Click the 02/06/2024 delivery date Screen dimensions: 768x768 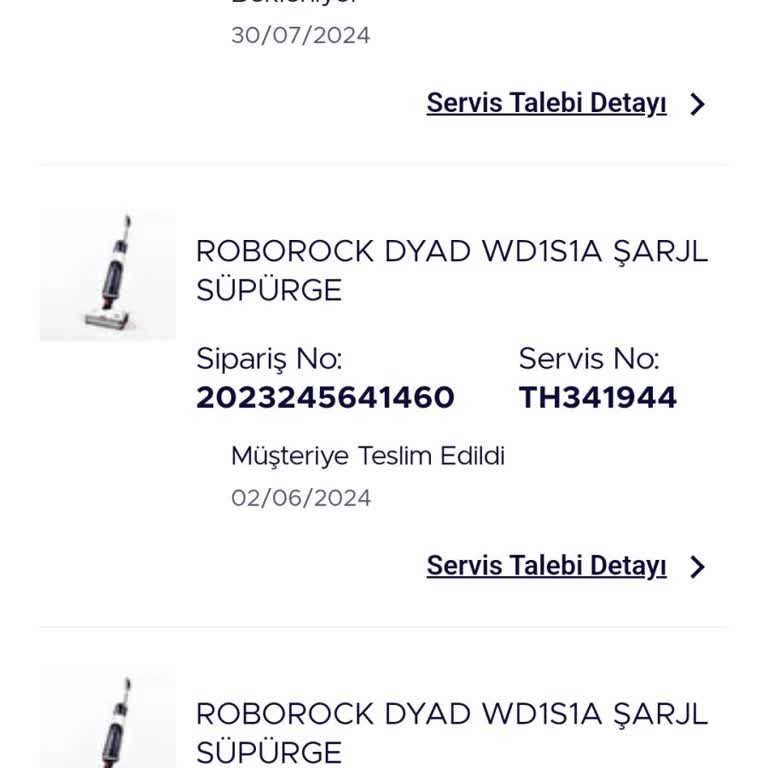[301, 498]
